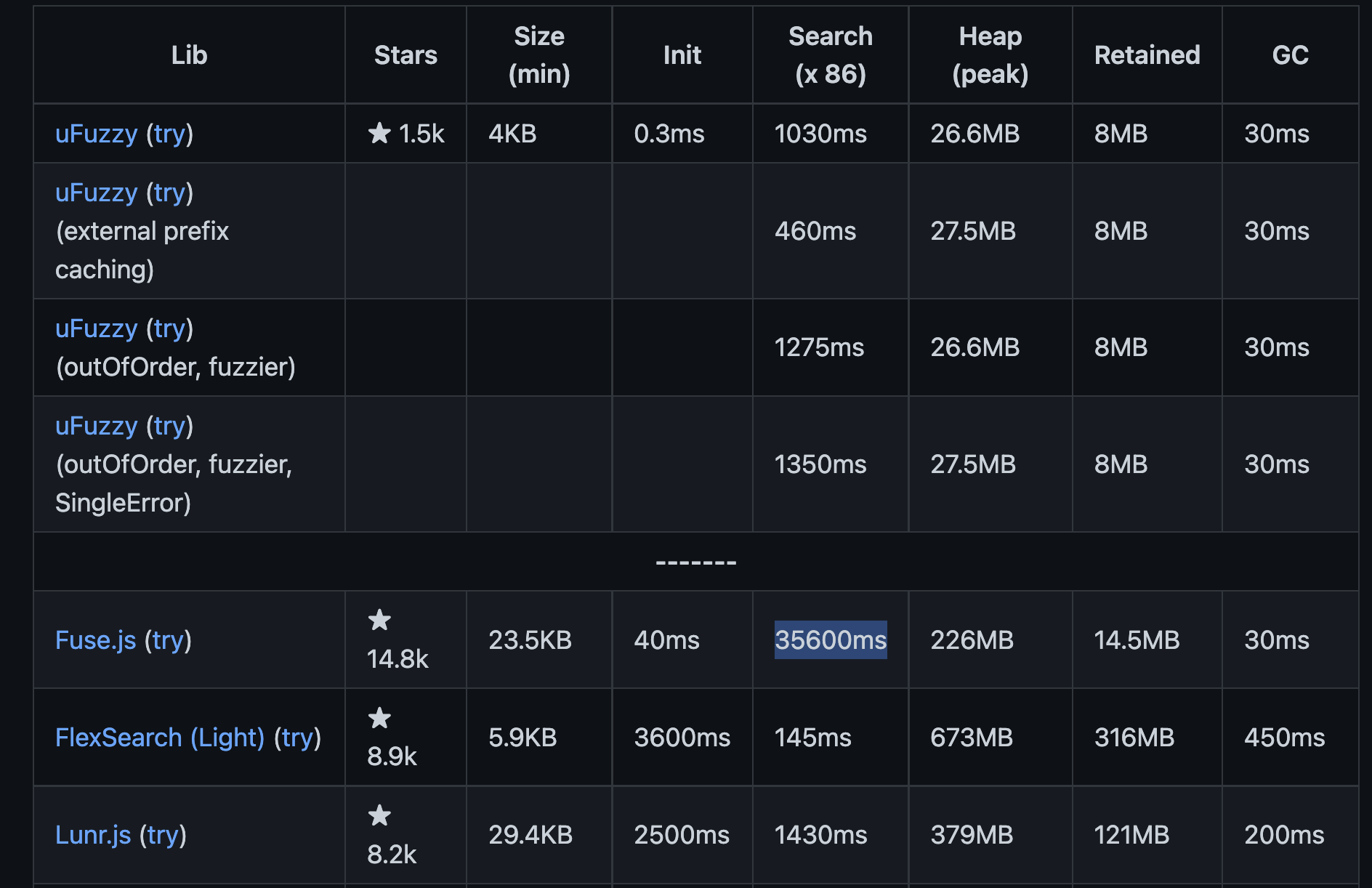Open try link next to first uFuzzy

pyautogui.click(x=169, y=134)
